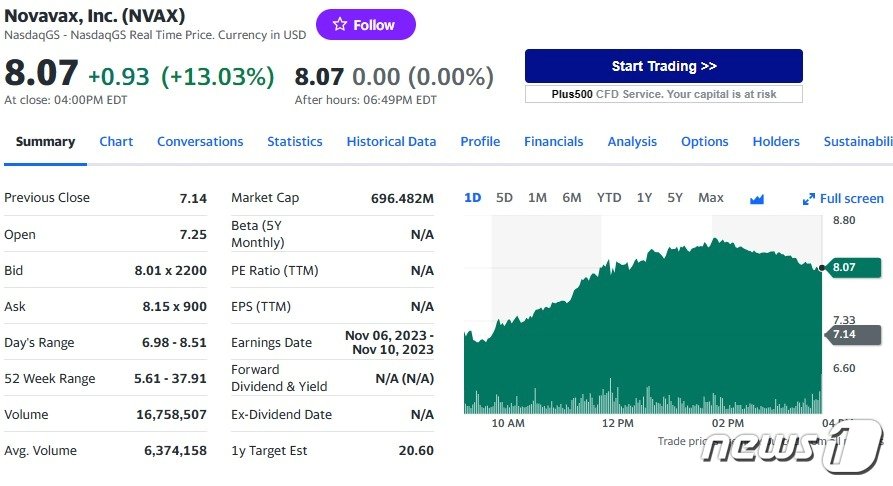
Task: Open the Conversations tab
Action: point(200,141)
